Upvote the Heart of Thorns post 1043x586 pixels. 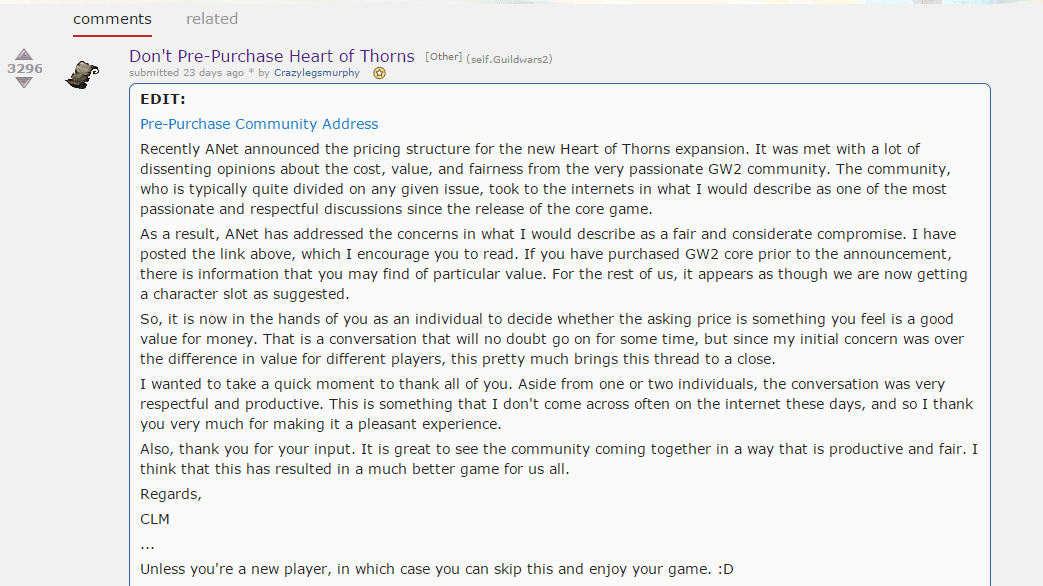[24, 55]
